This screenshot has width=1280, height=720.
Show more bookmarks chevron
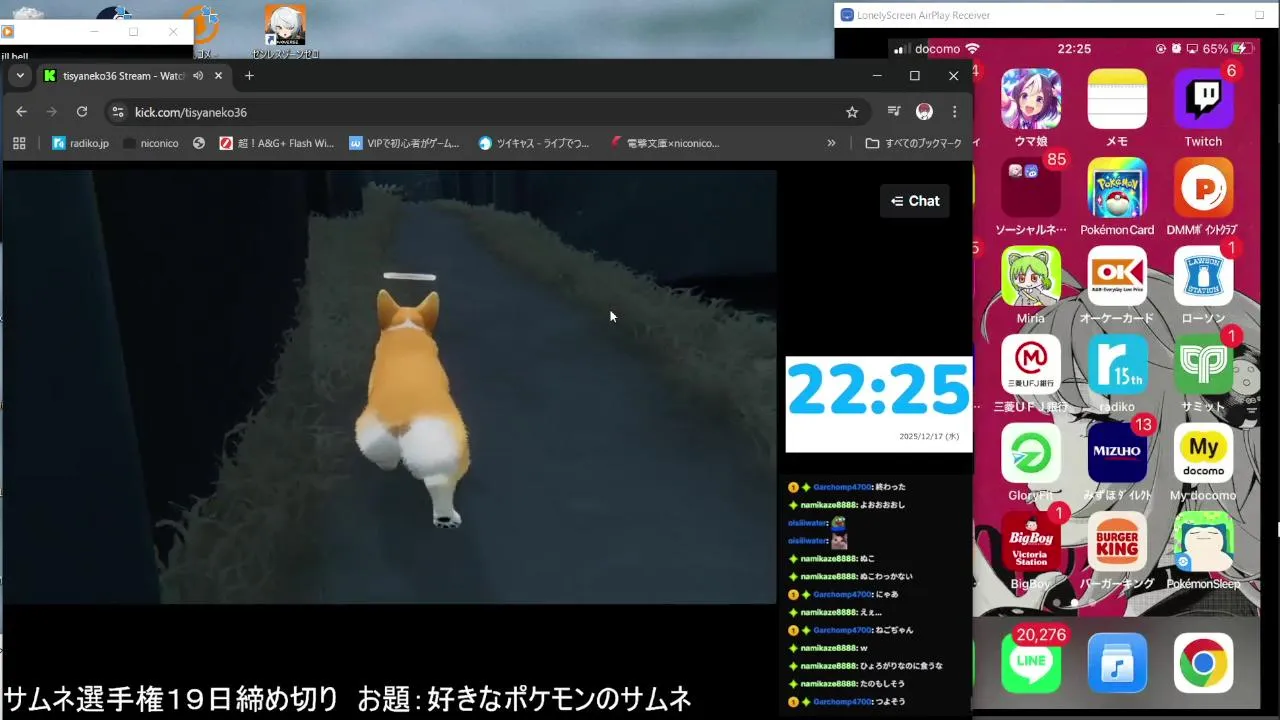pos(831,143)
